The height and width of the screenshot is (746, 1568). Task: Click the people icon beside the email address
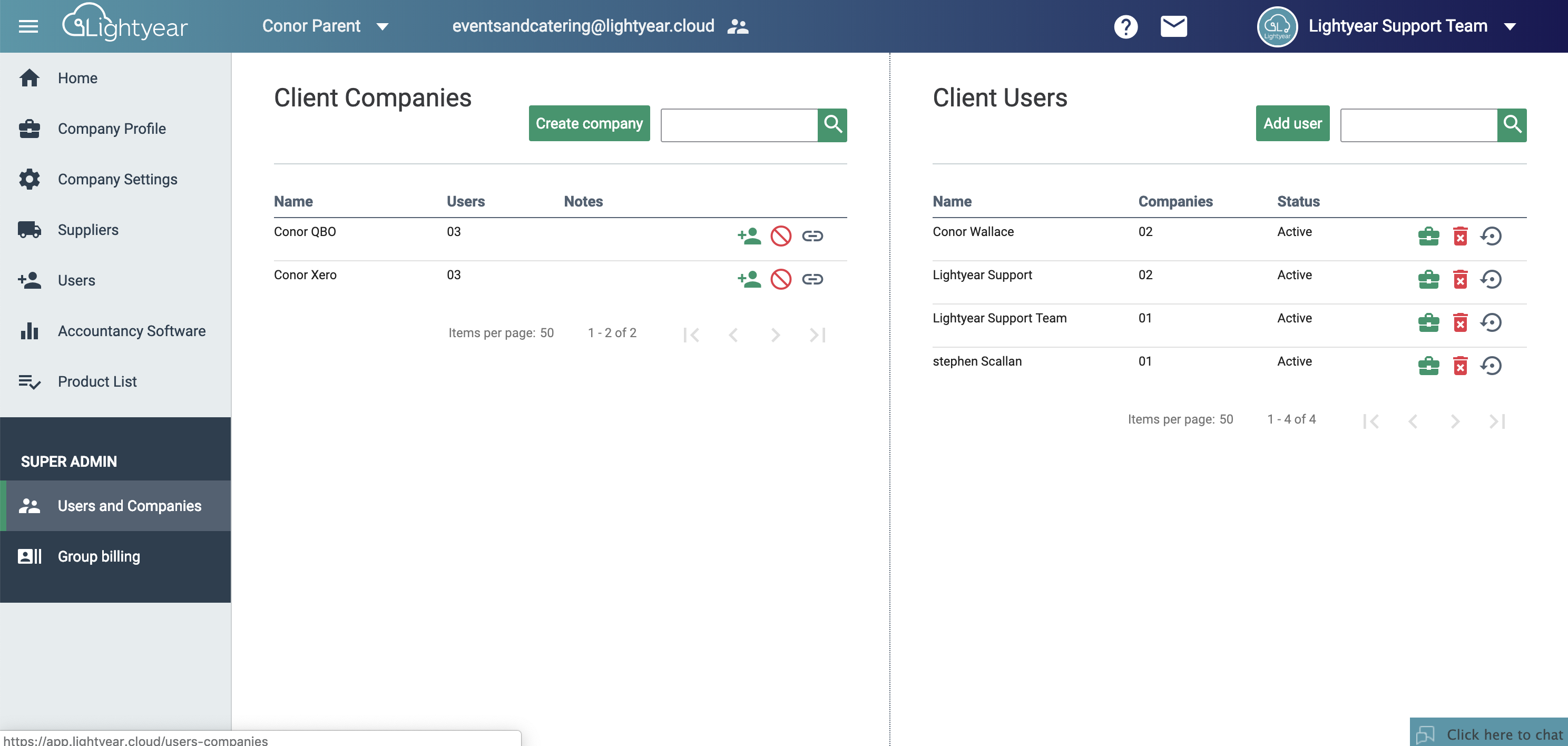click(738, 27)
